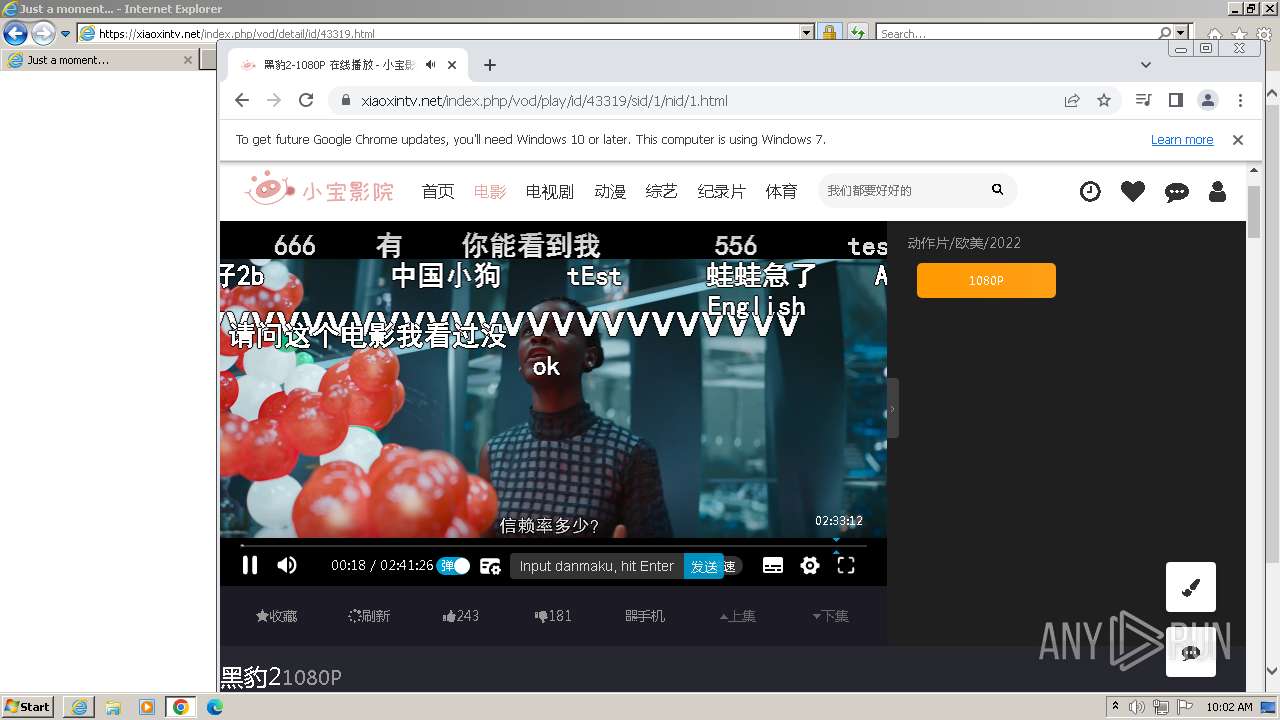Image resolution: width=1280 pixels, height=720 pixels.
Task: Open danmaku settings icon in player
Action: (x=490, y=566)
